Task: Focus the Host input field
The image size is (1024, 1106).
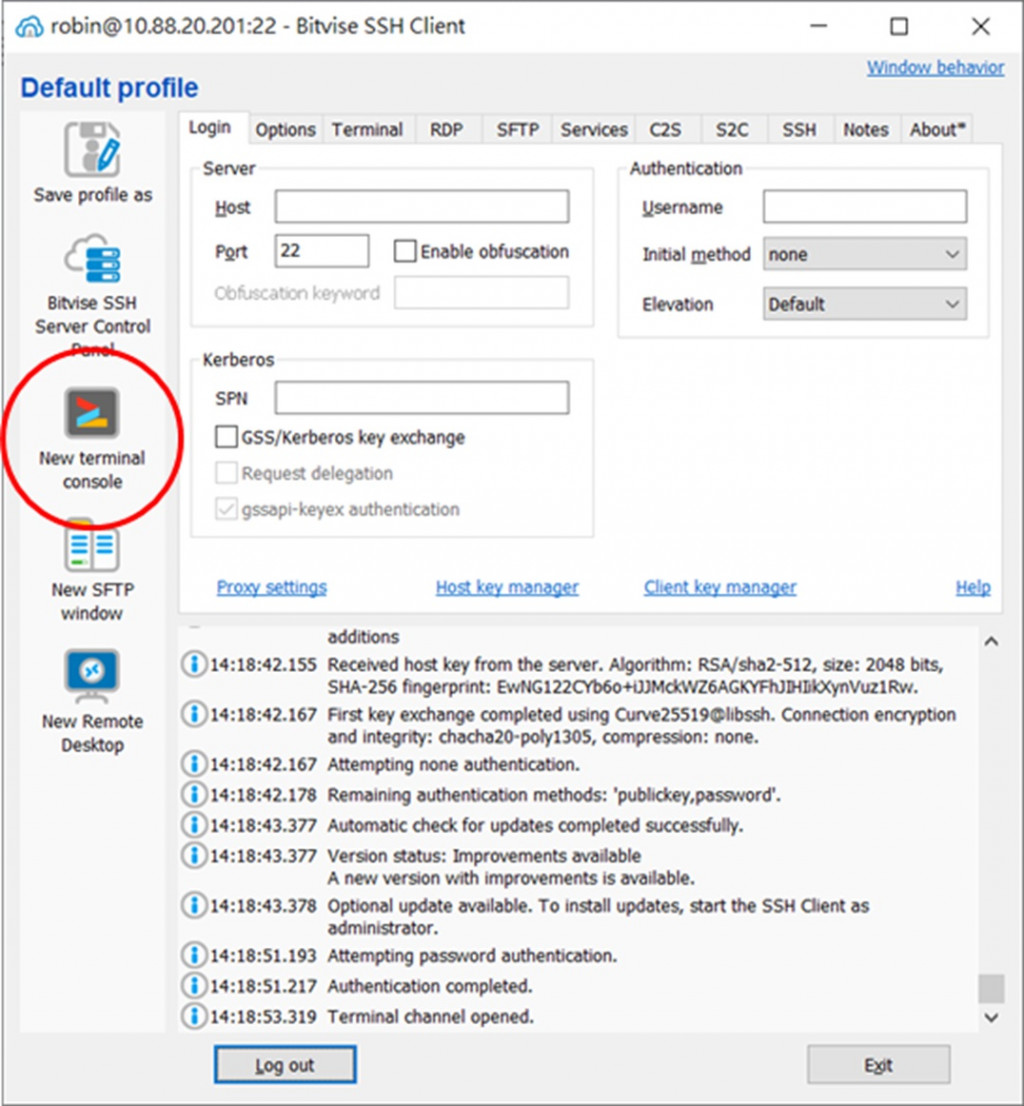Action: (422, 207)
